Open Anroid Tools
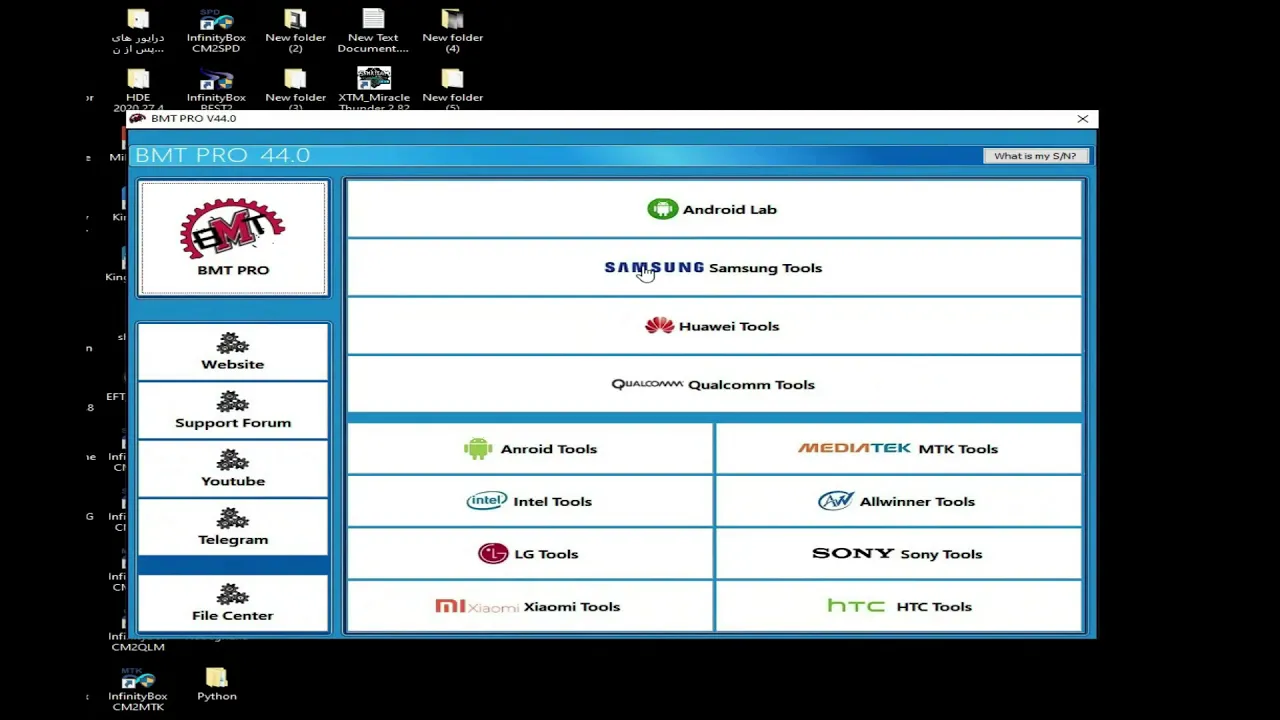Screen dimensions: 1280x720 click(530, 449)
